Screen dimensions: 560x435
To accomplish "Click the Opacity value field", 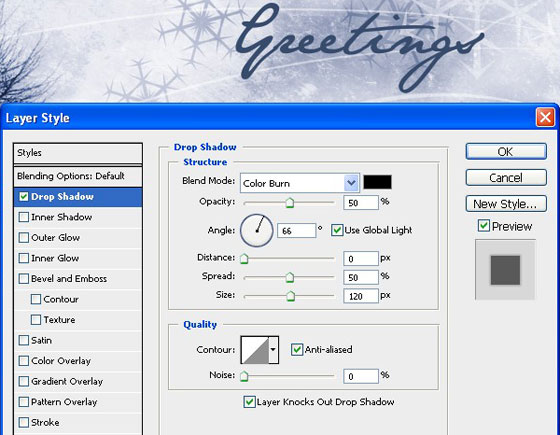I will click(361, 202).
